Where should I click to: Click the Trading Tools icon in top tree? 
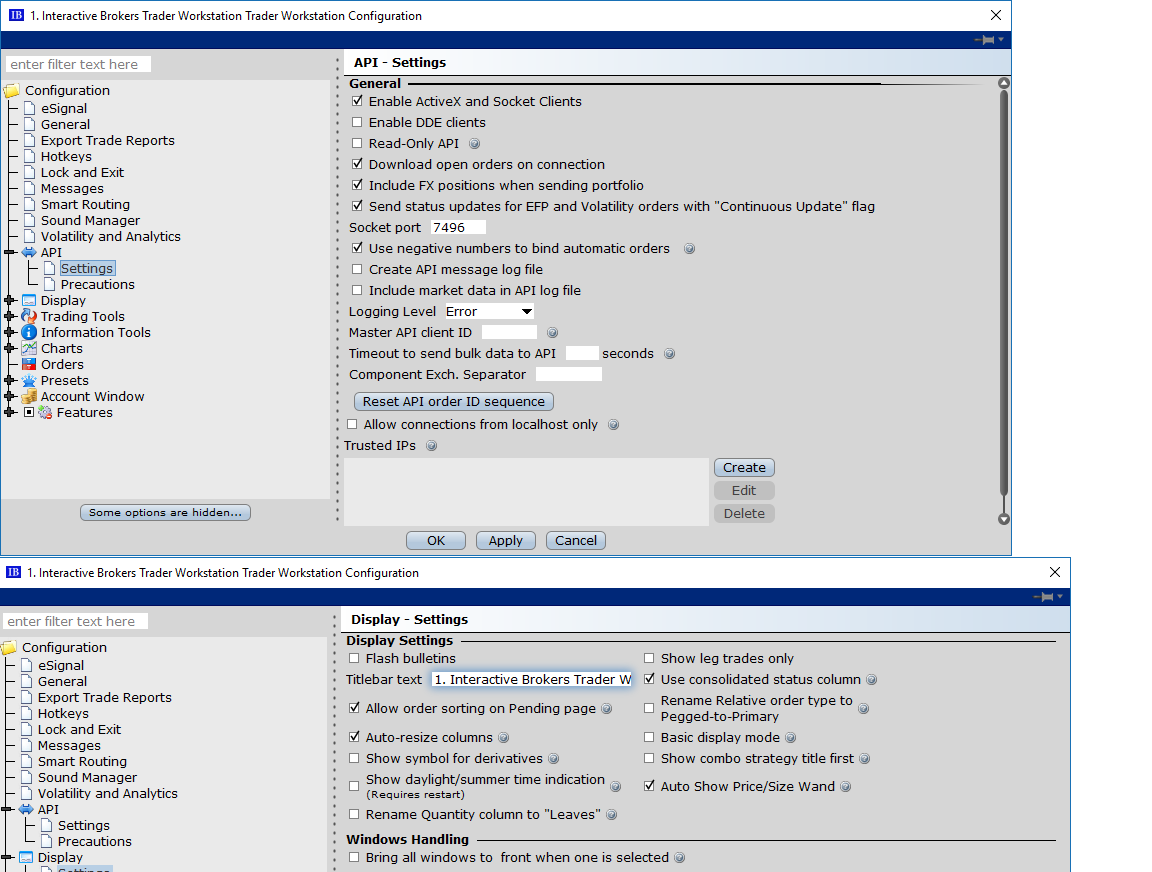(x=29, y=317)
